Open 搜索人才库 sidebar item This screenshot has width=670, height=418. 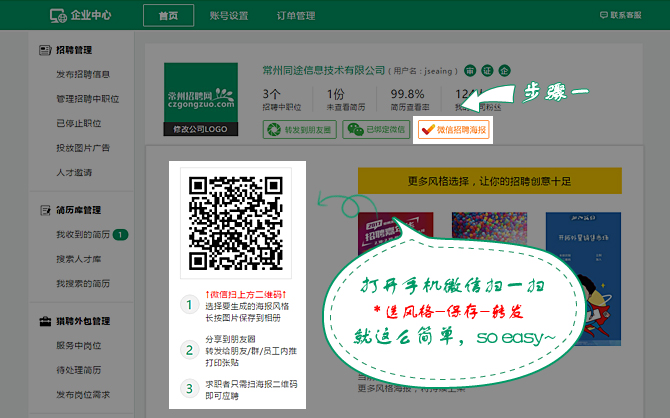point(79,259)
